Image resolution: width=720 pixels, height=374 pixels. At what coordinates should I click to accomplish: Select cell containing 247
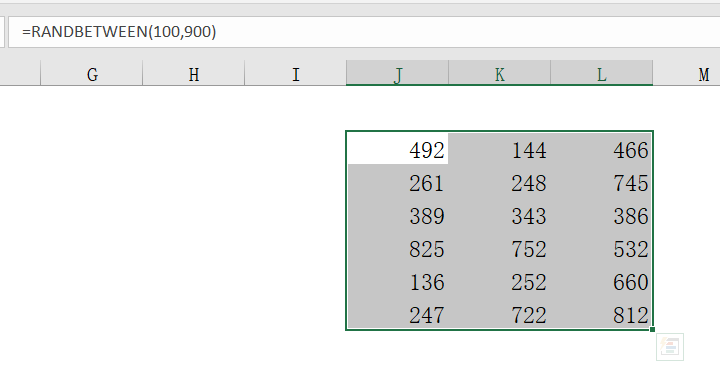coord(398,313)
